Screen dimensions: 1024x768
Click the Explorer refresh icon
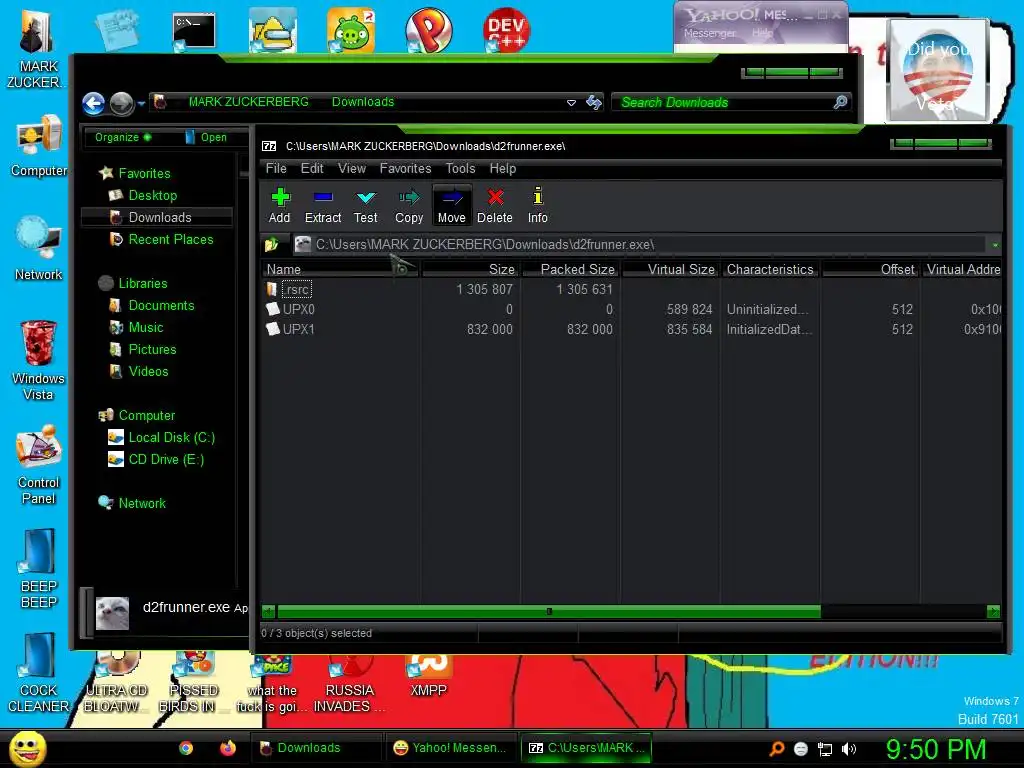[594, 102]
